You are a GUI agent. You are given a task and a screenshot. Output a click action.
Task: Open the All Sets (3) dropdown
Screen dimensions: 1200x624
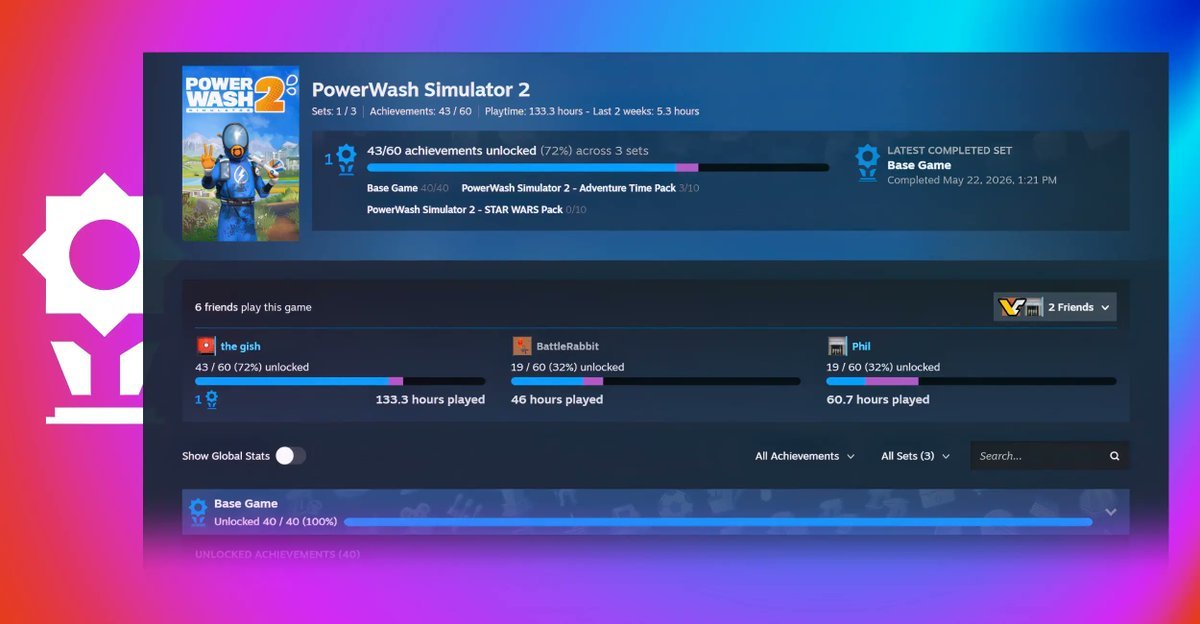click(x=915, y=456)
